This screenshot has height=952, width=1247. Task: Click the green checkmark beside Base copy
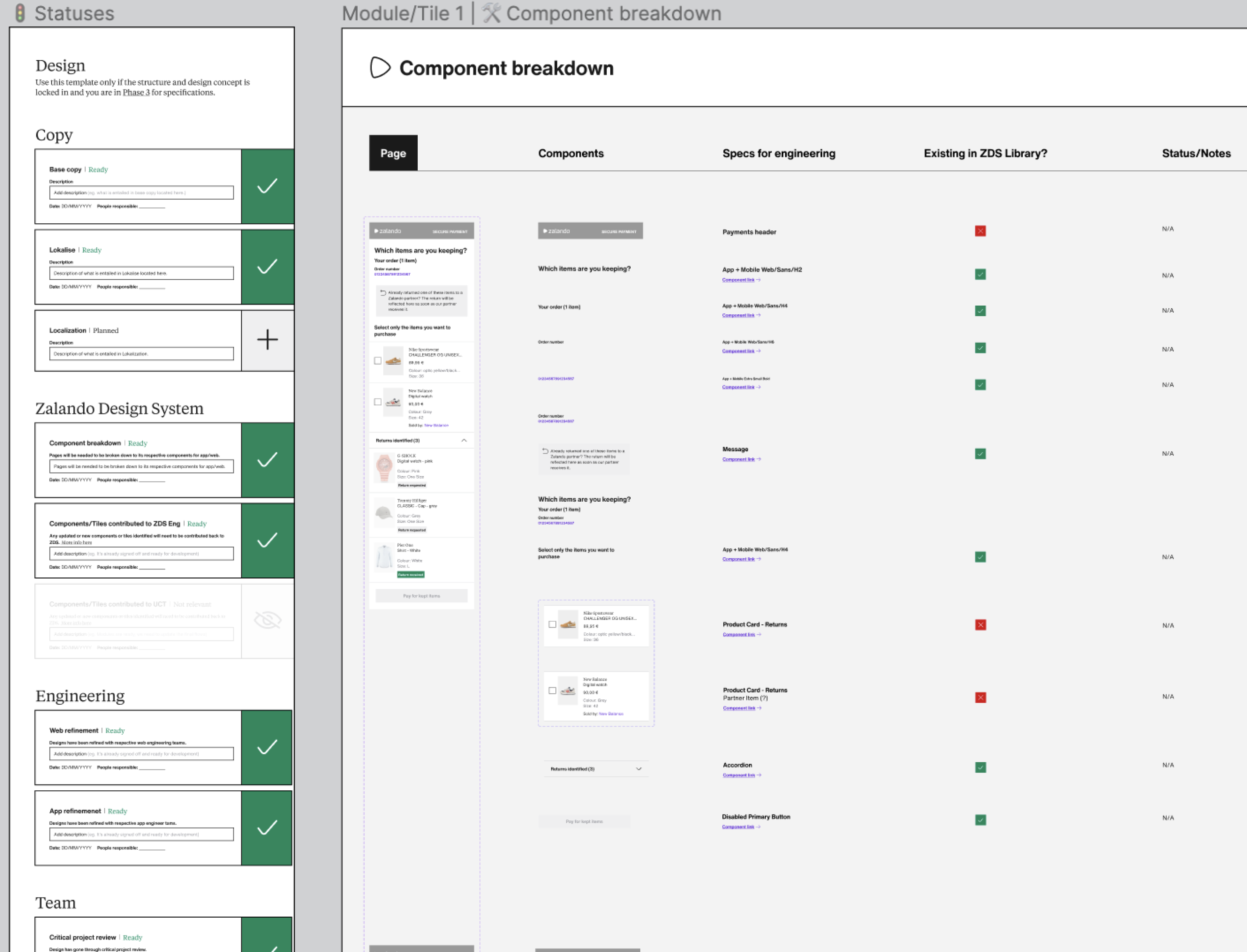267,187
